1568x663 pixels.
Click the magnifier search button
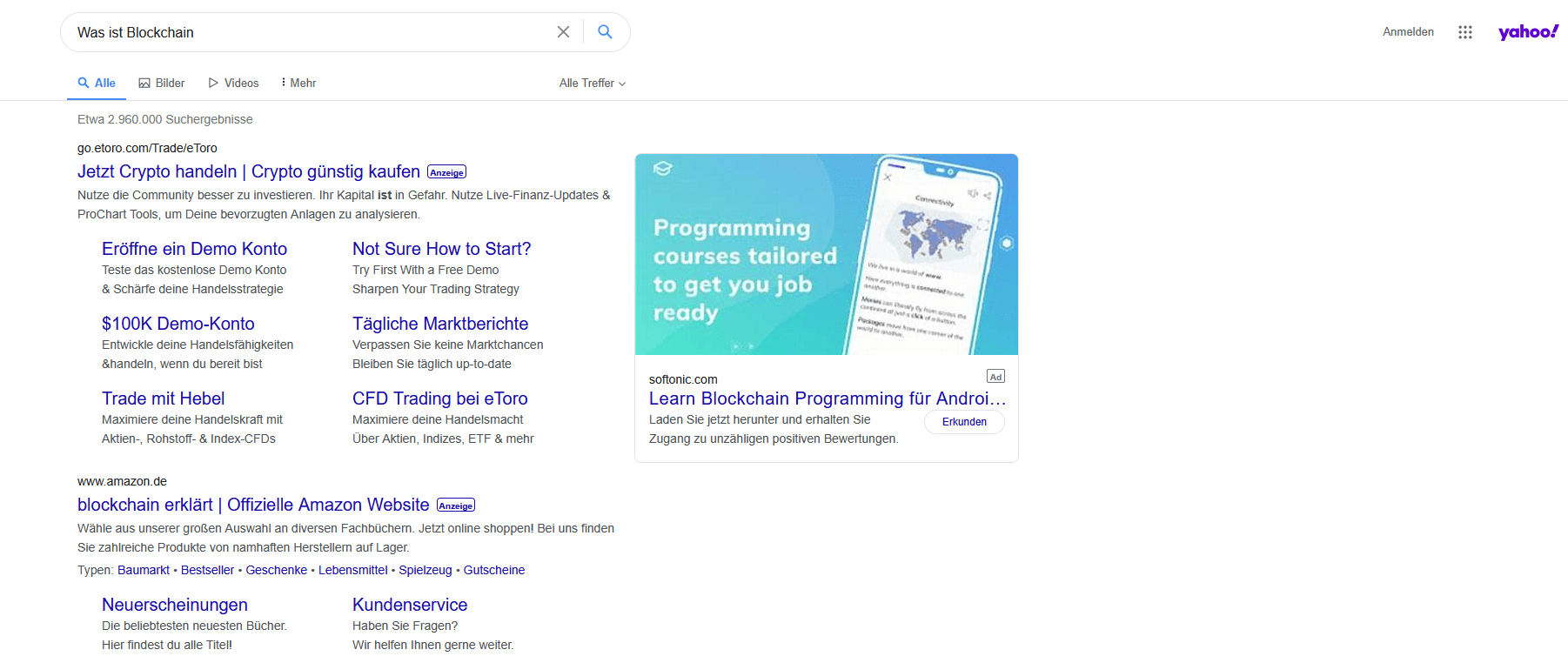click(606, 32)
